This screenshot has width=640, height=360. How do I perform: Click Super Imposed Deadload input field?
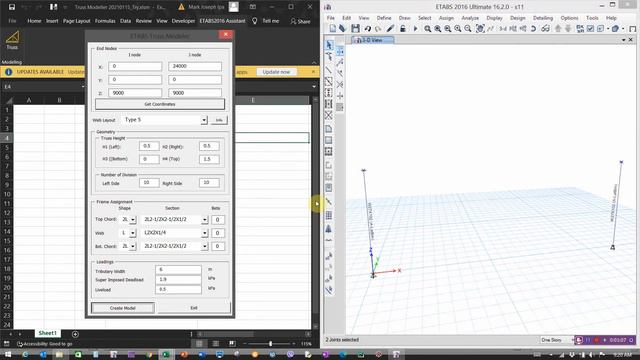click(178, 280)
